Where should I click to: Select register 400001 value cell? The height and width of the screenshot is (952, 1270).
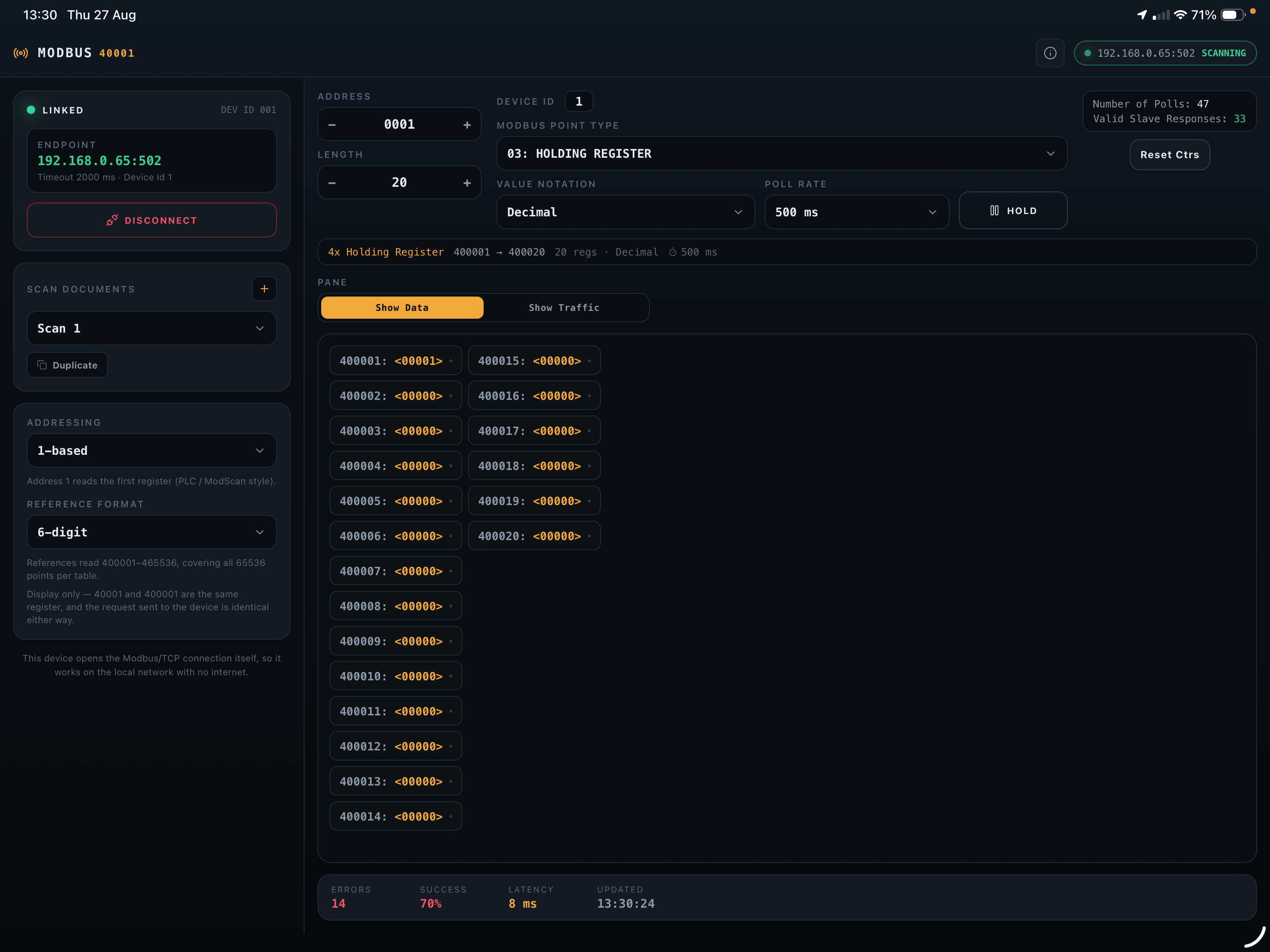[x=395, y=361]
